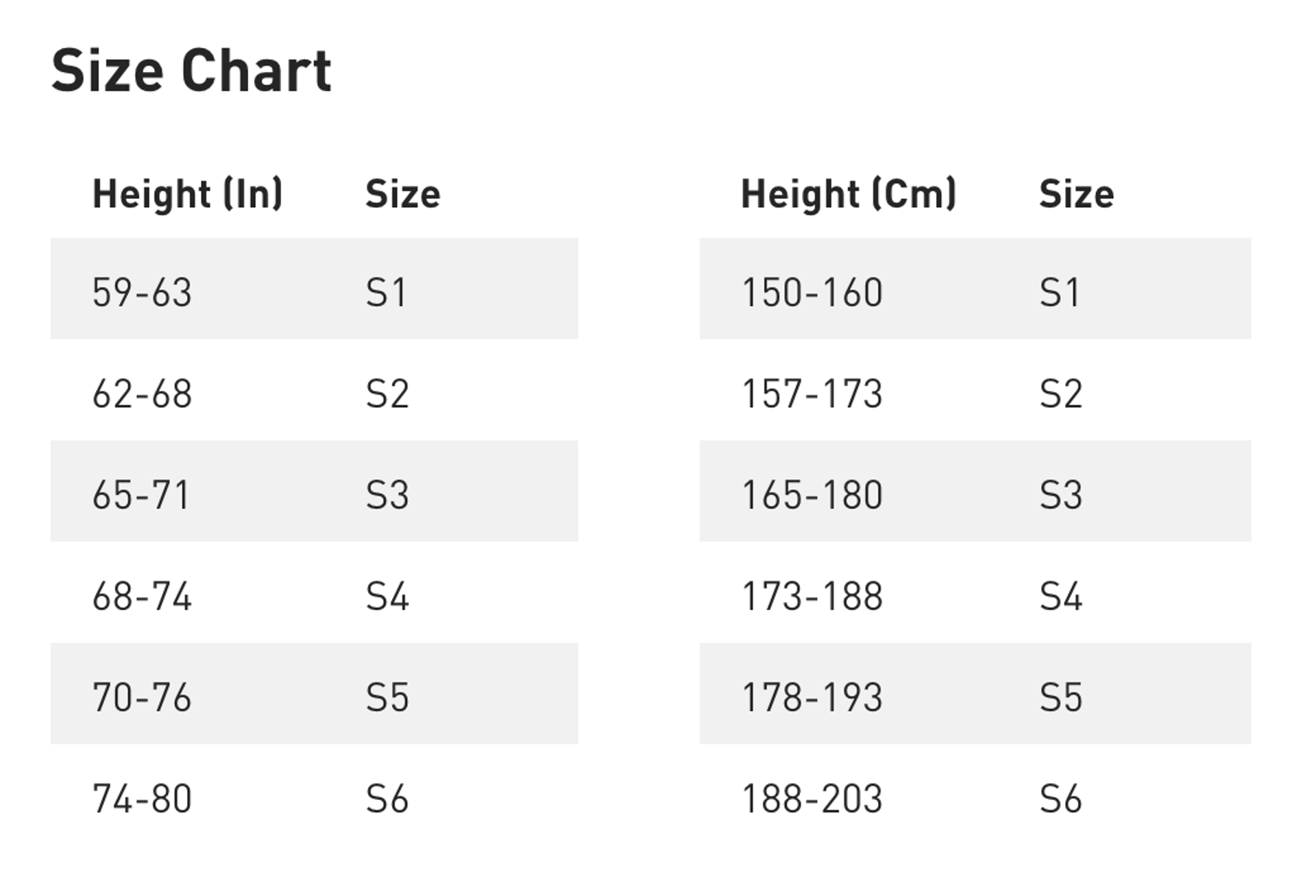
Task: Click the 178-193 cm height cell
Action: point(812,697)
